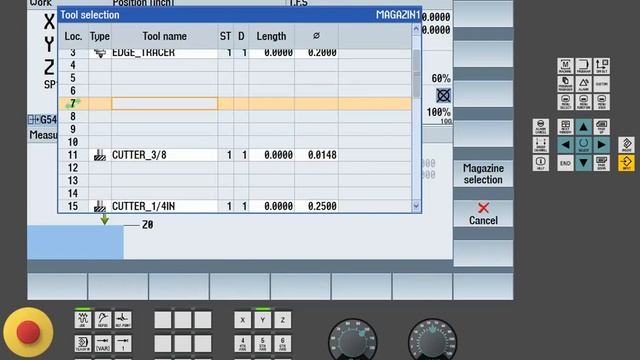Select the EDGE_TRACER tool row
Viewport: 640px width, 360px height.
click(x=235, y=53)
